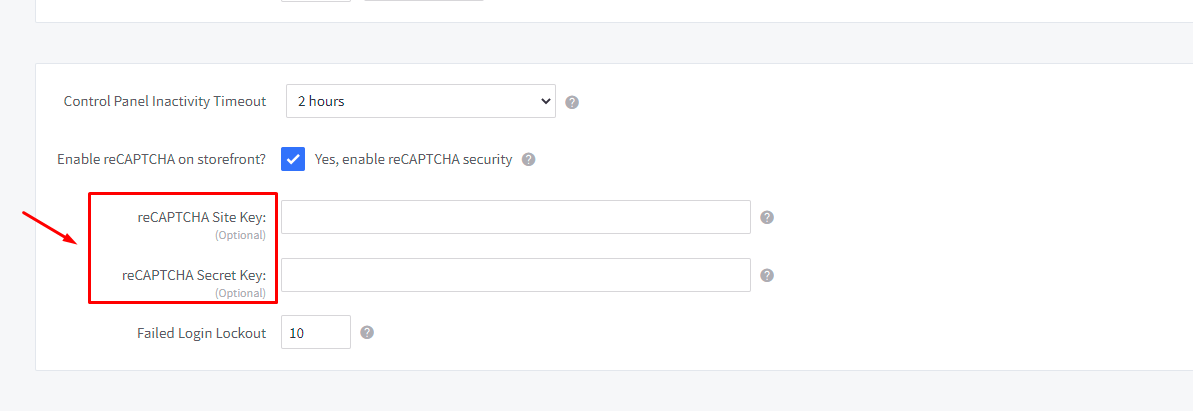Click "Enable reCAPTCHA on storefront?" label
The image size is (1193, 411).
(161, 159)
